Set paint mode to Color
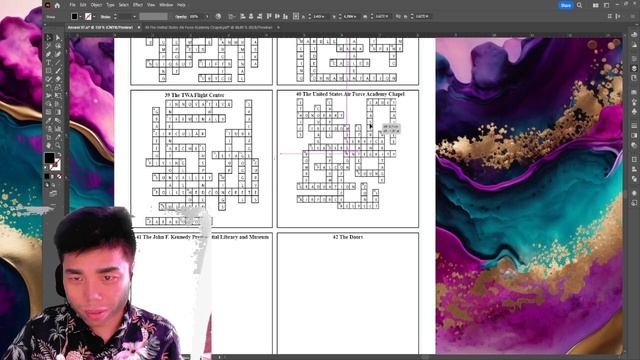This screenshot has width=640, height=360. click(47, 176)
